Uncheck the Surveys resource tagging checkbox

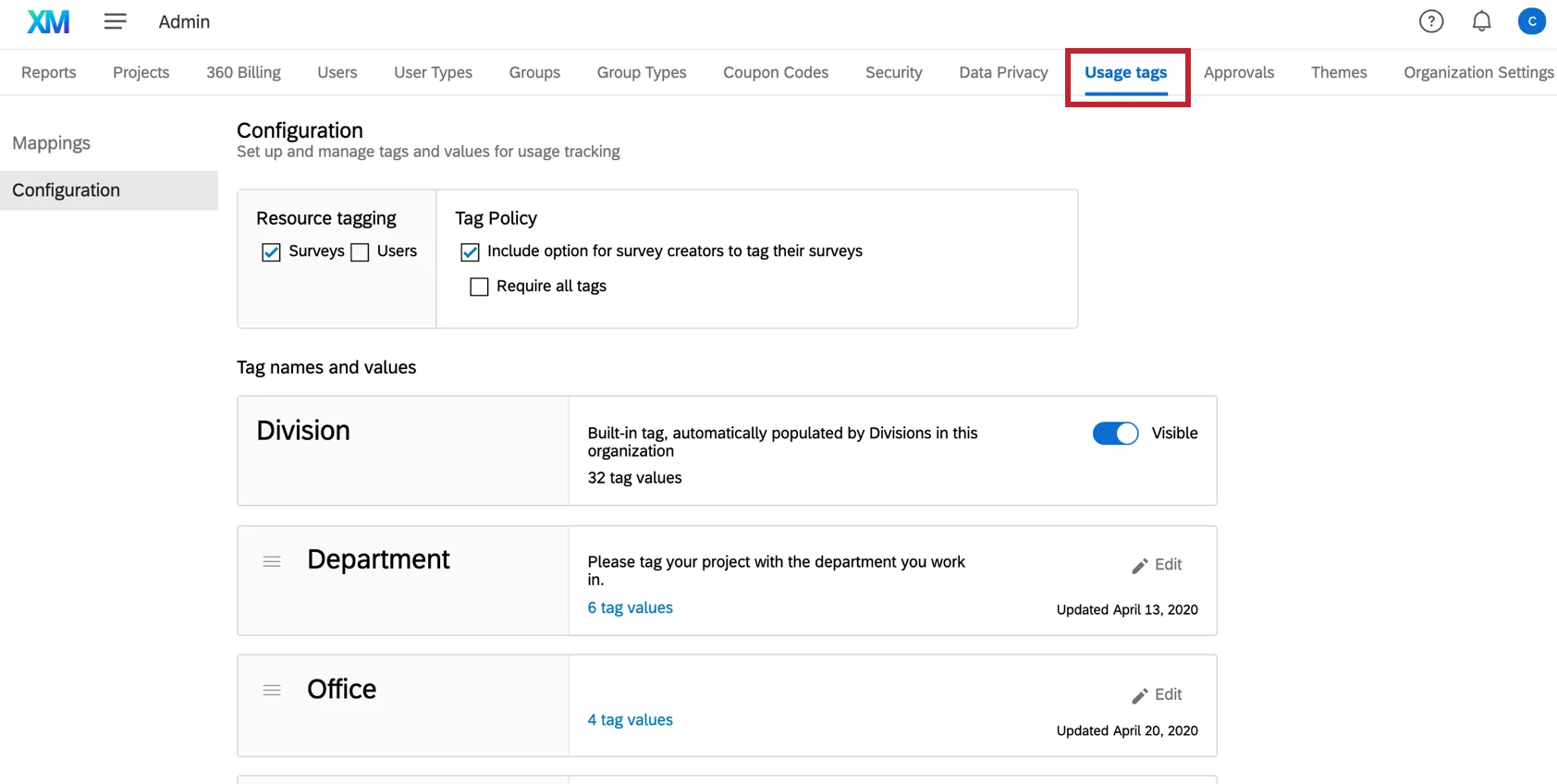pyautogui.click(x=271, y=252)
